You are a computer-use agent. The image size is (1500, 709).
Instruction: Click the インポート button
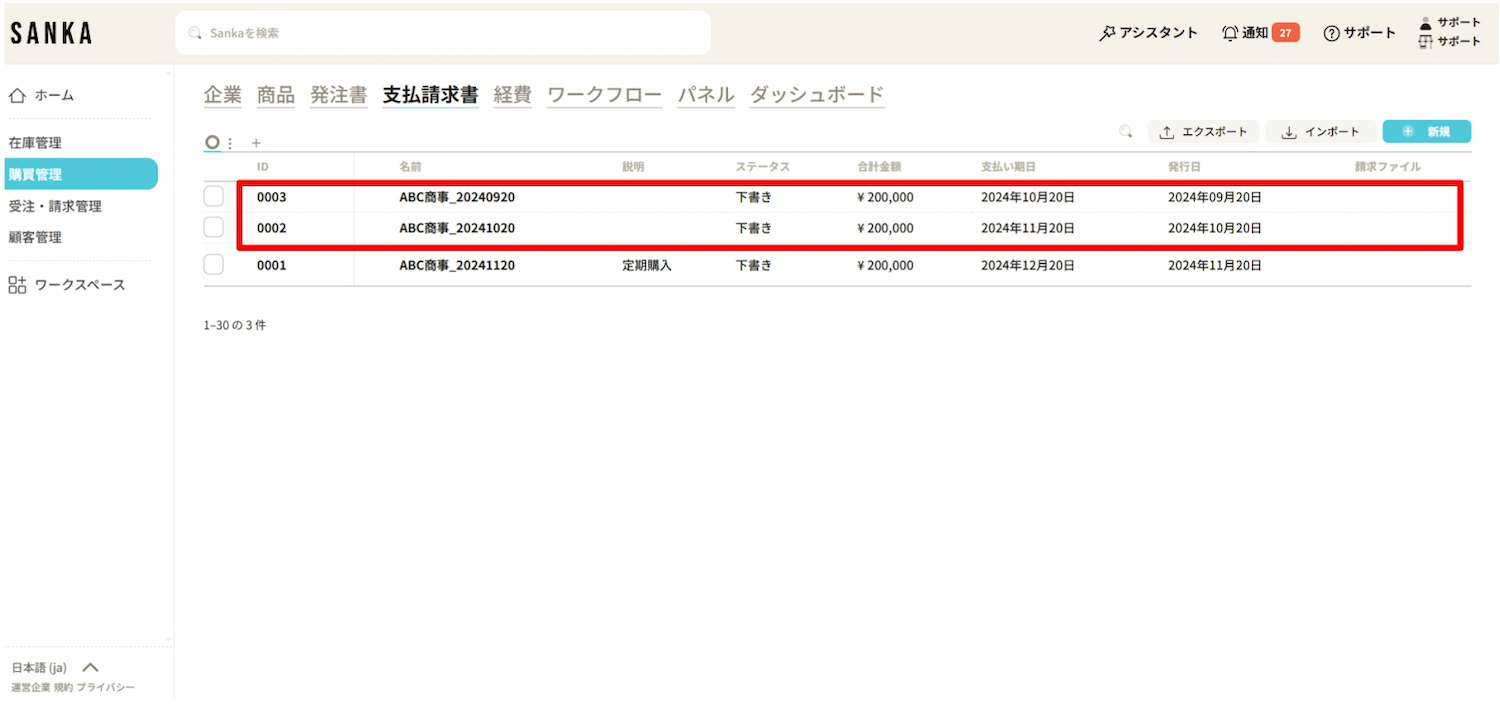(x=1320, y=132)
